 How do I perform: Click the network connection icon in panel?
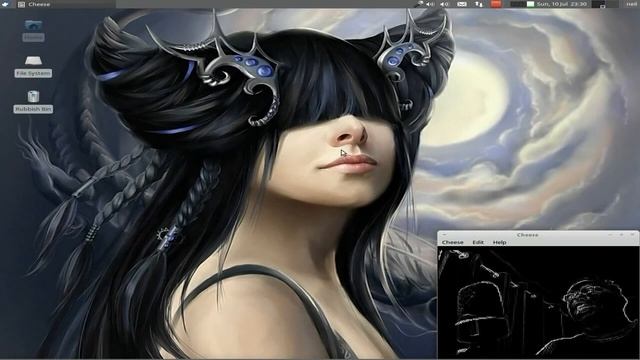[479, 4]
